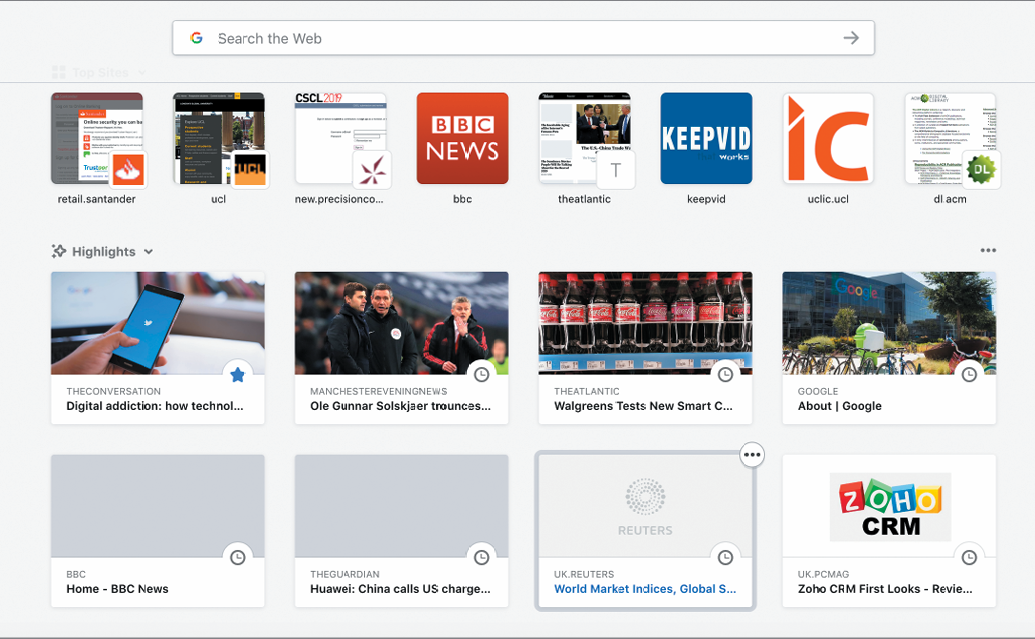Click the DL green favicon badge
Viewport: 1035px width, 639px height.
982,170
